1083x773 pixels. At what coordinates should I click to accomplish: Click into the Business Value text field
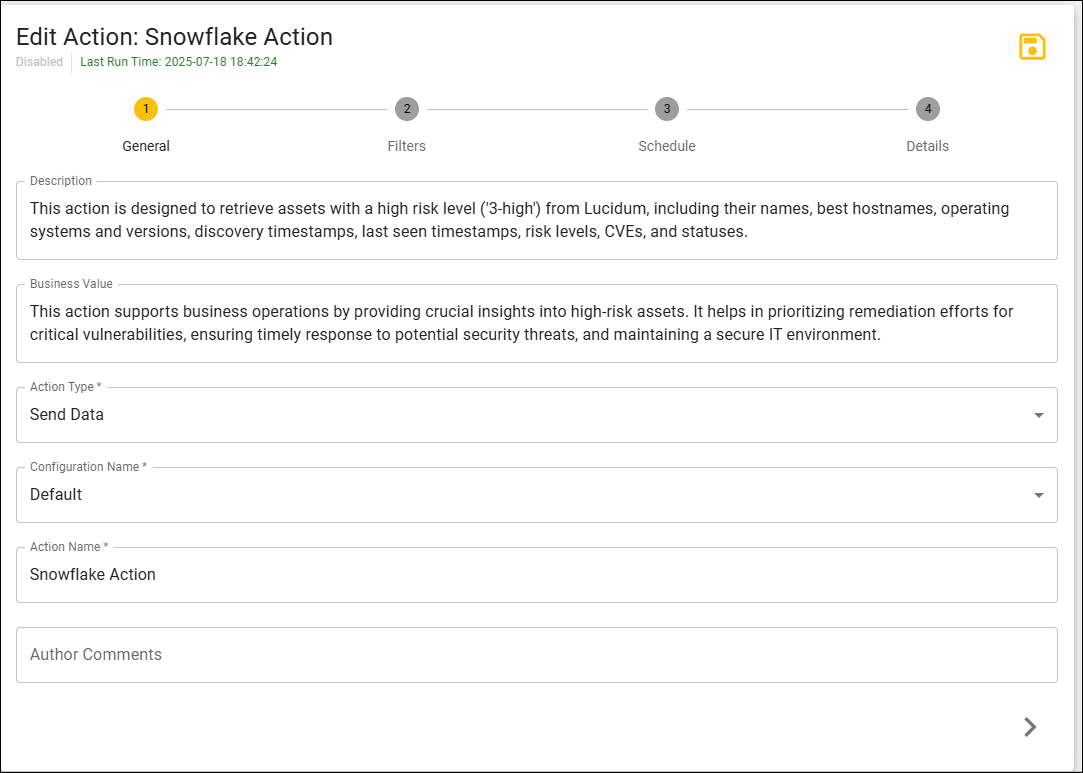click(x=537, y=323)
